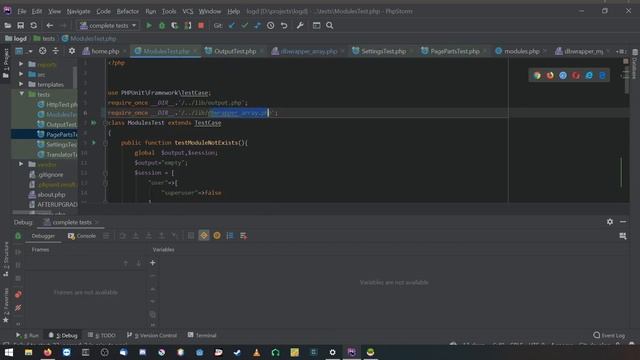Open the TODO tool window

point(102,335)
